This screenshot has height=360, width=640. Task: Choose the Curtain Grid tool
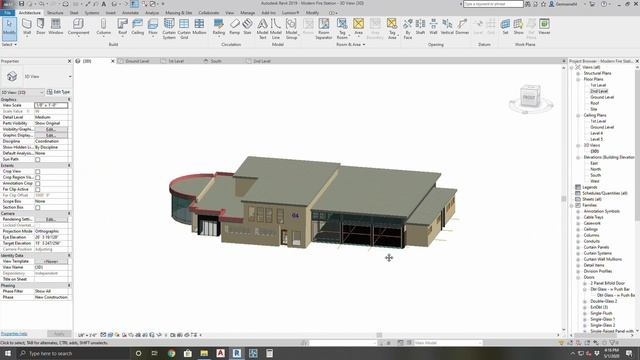click(184, 29)
